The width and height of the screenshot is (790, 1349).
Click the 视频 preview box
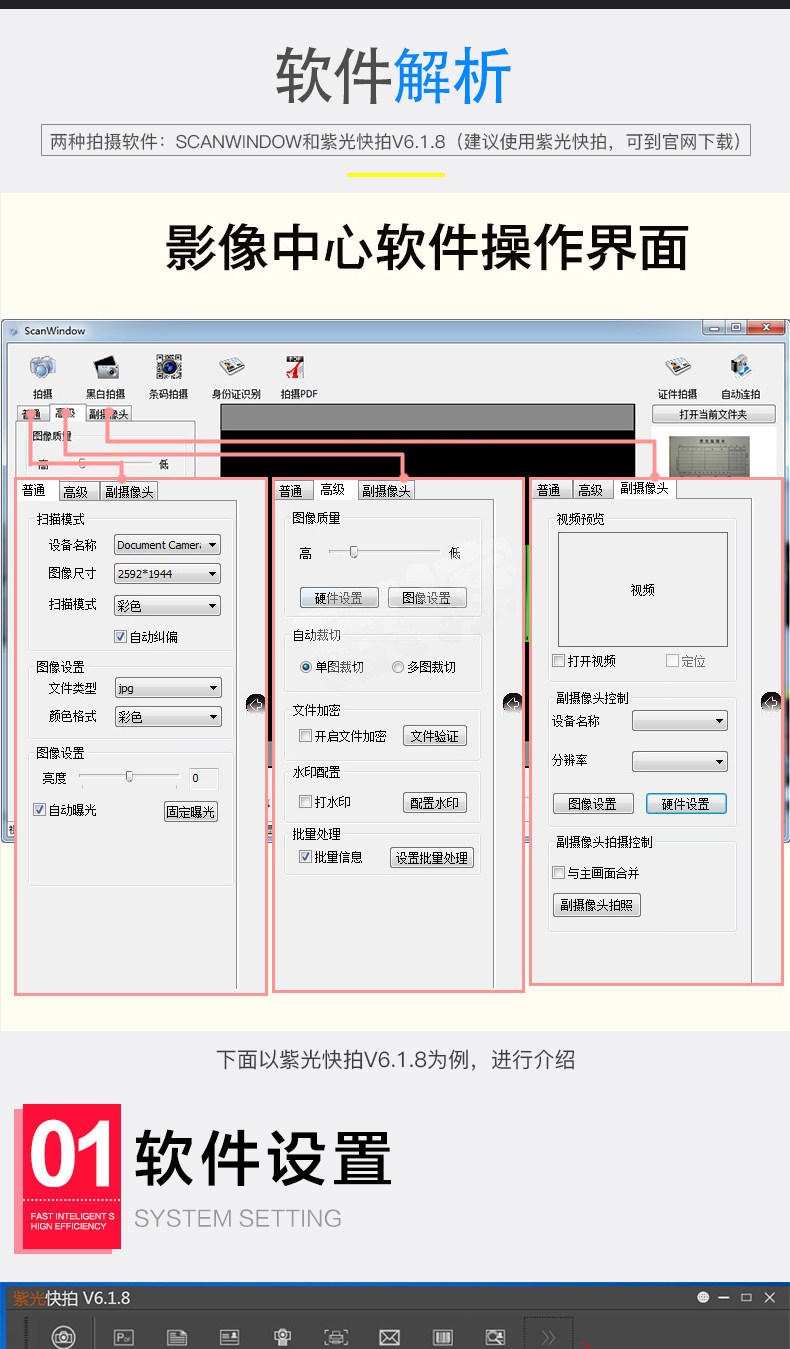pos(642,590)
